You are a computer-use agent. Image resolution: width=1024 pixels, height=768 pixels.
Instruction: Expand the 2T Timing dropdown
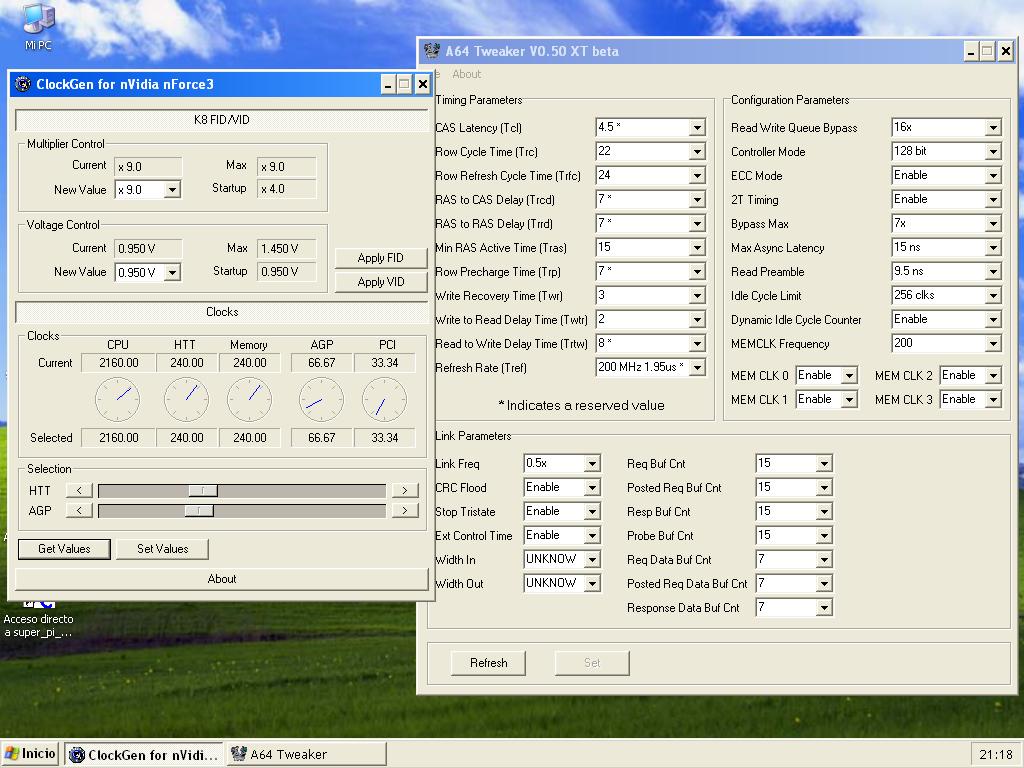click(993, 200)
